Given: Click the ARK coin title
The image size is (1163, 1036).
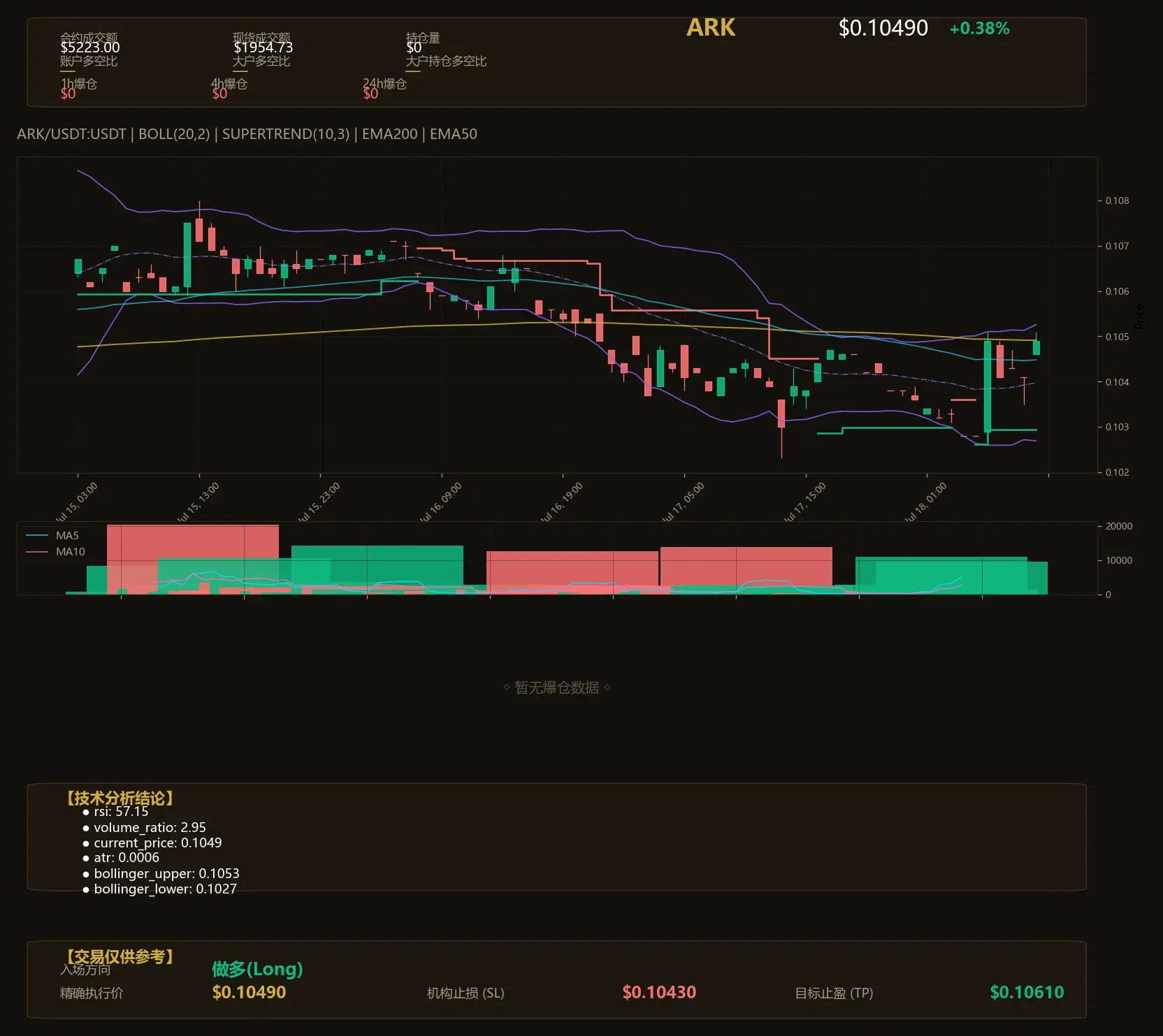Looking at the screenshot, I should tap(711, 28).
